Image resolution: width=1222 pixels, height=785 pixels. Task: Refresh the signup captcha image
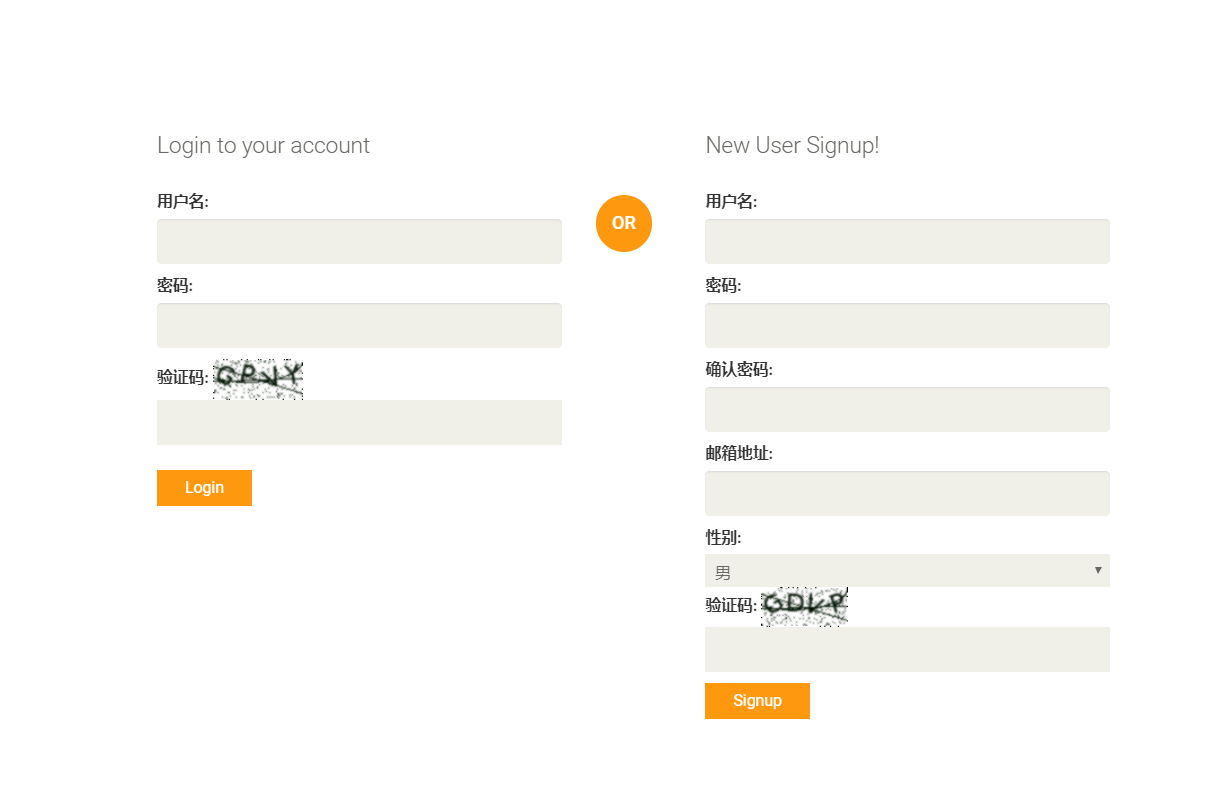point(804,606)
